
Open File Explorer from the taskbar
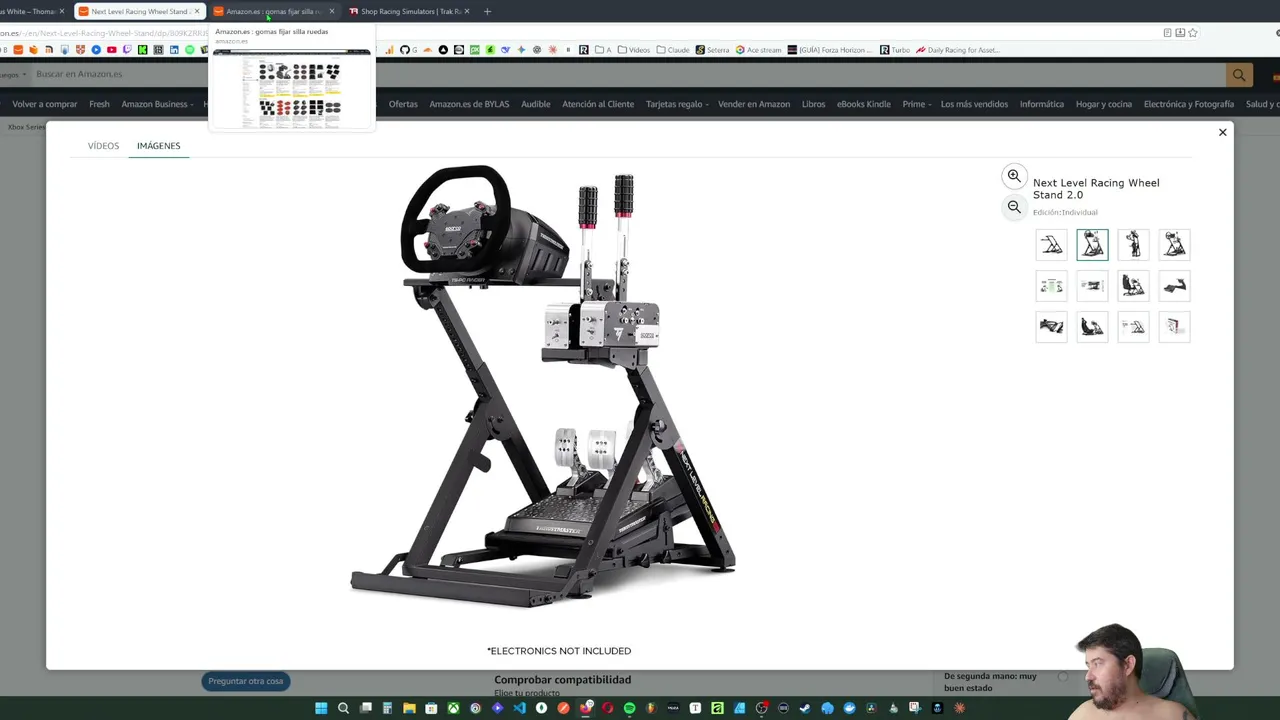click(x=409, y=708)
